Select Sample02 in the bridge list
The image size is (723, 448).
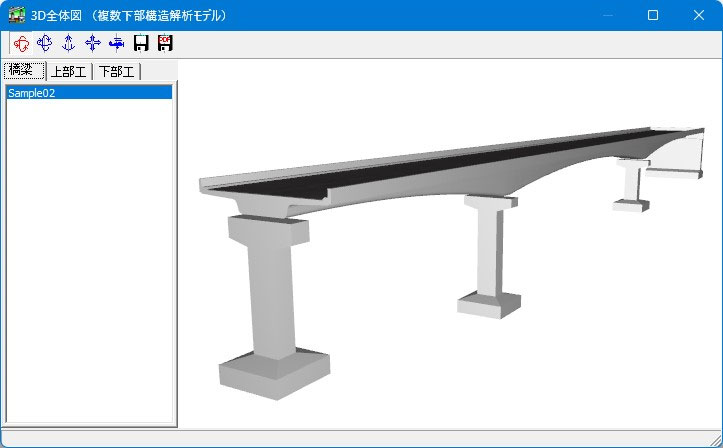89,93
